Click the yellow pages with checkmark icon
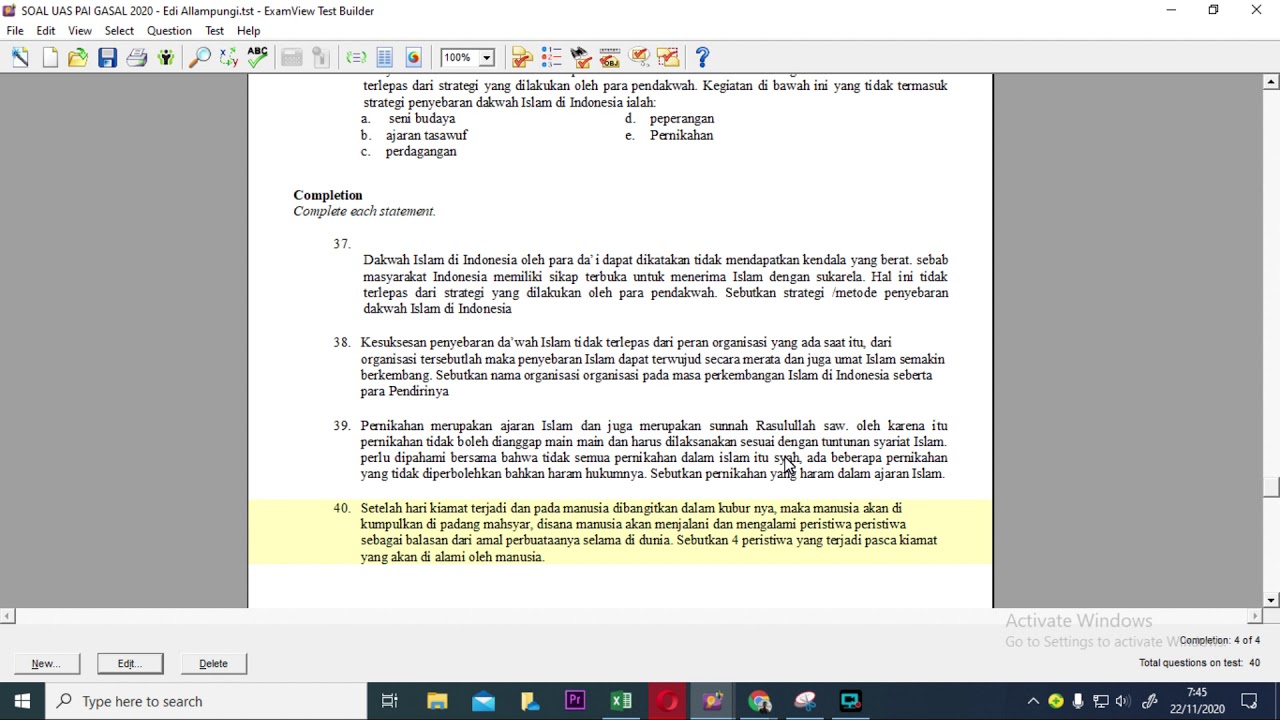The width and height of the screenshot is (1280, 720). [x=522, y=57]
